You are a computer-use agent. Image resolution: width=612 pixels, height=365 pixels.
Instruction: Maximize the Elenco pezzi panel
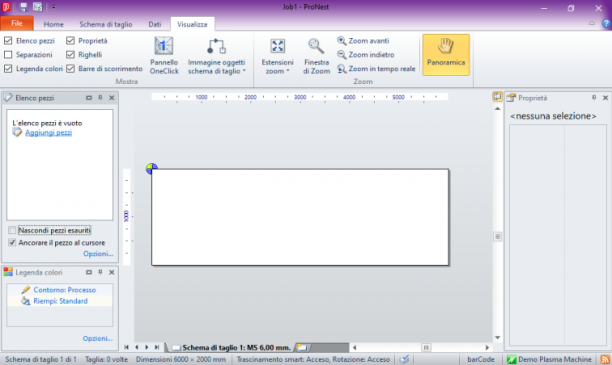pyautogui.click(x=89, y=98)
